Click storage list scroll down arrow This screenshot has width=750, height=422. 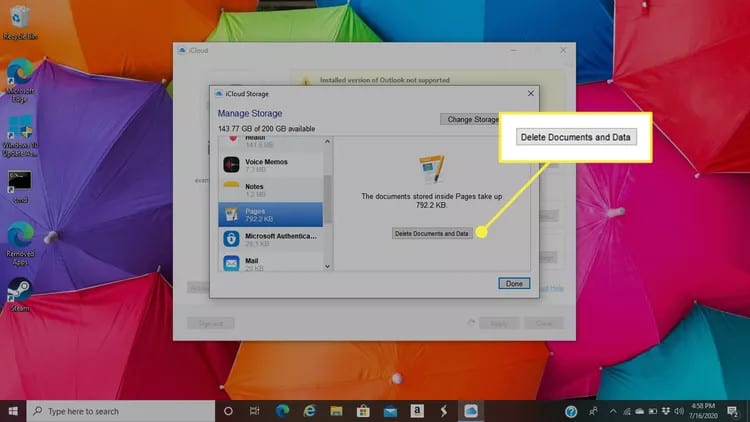coord(327,267)
